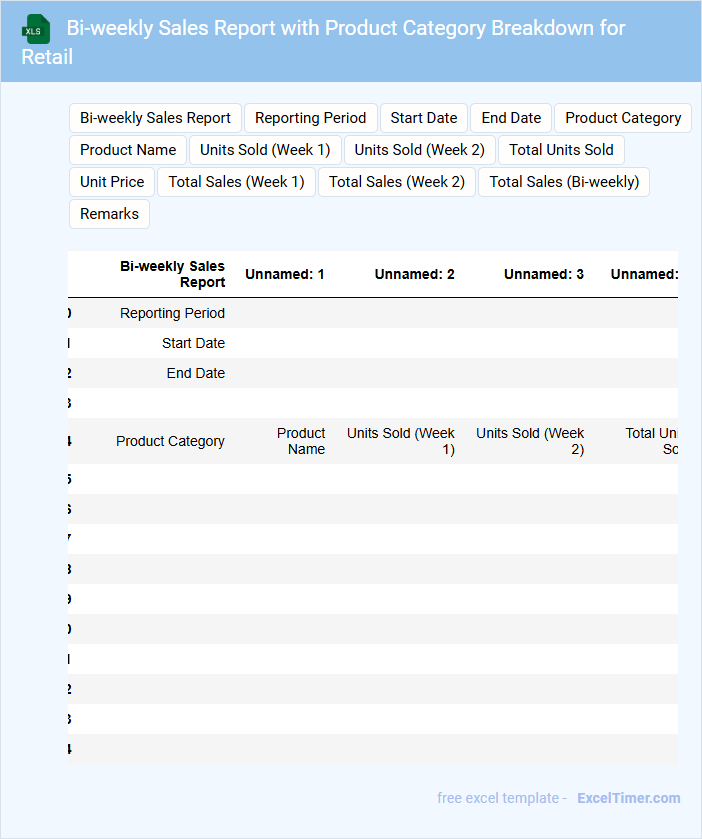Click the Reporting Period tag

(310, 118)
